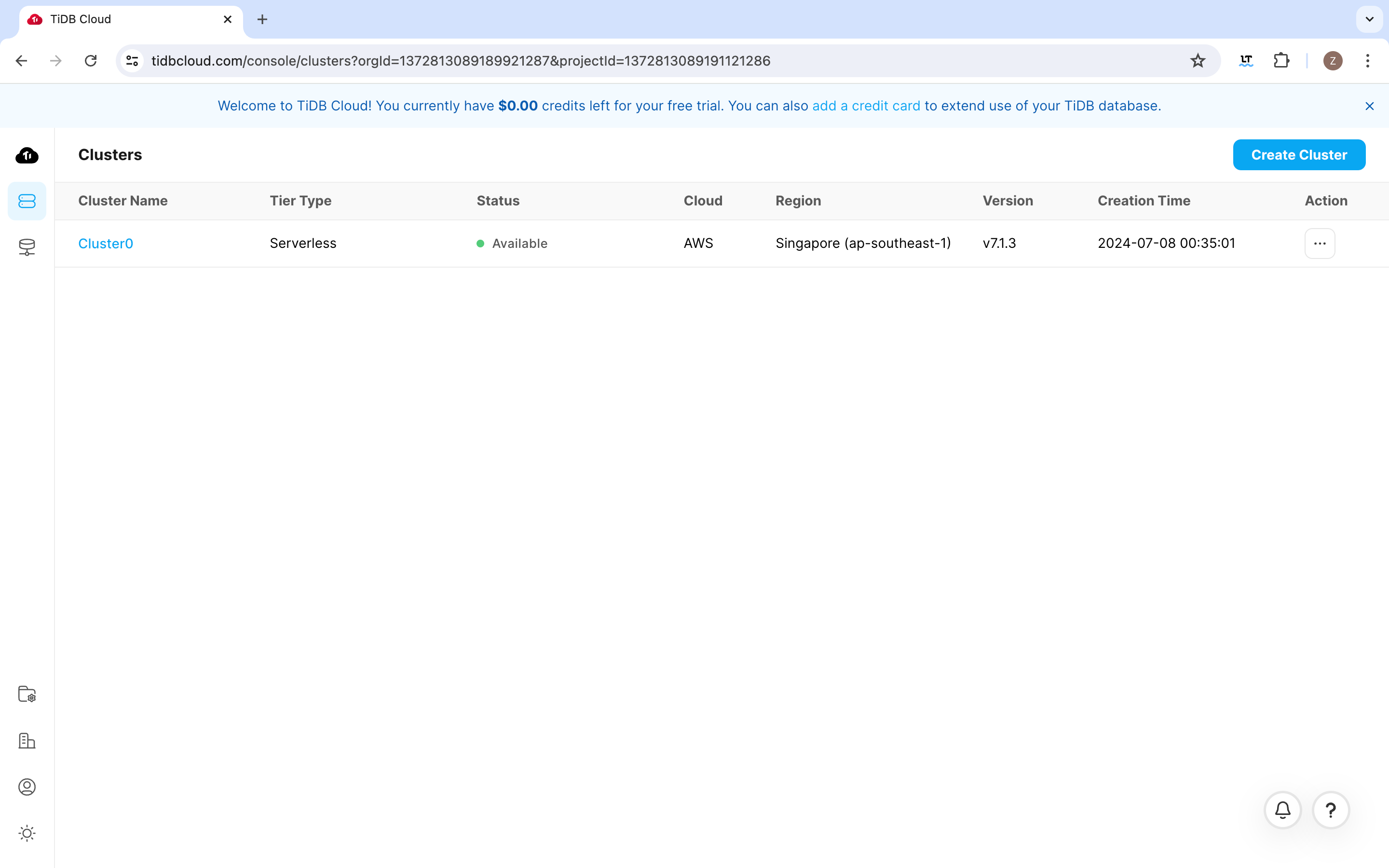Click the Status column header
Image resolution: width=1389 pixels, height=868 pixels.
coord(498,201)
